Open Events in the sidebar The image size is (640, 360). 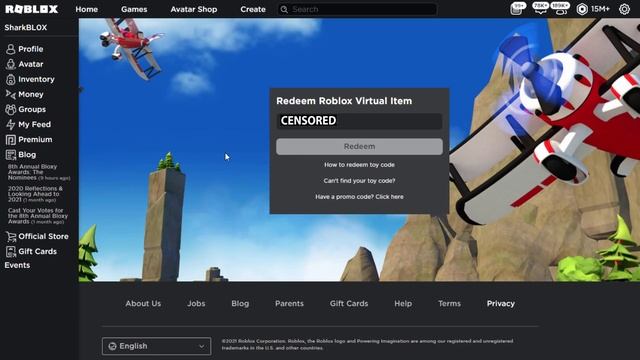tap(17, 265)
